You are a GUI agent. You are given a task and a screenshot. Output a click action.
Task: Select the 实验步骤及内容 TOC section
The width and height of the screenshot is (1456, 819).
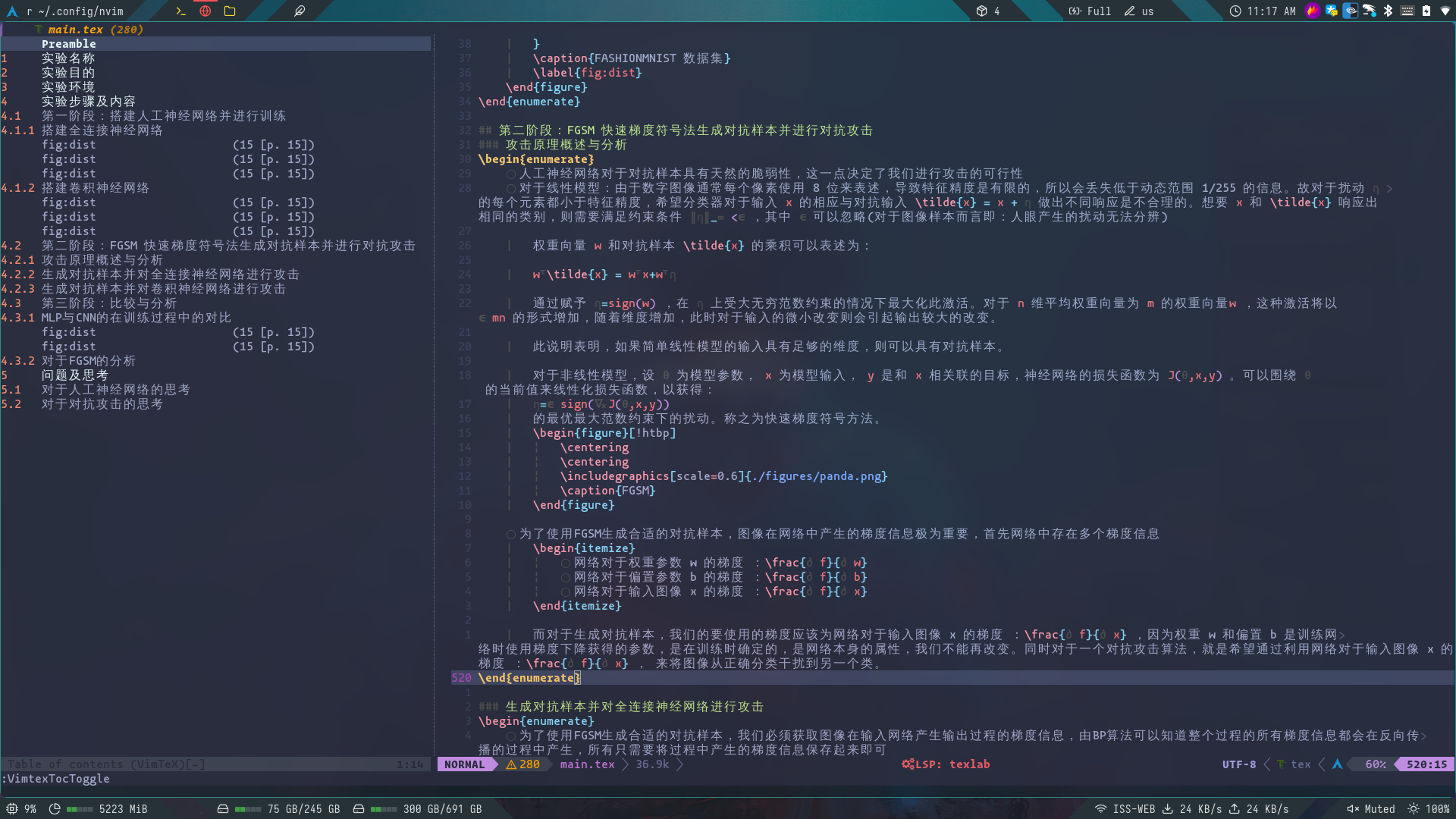88,102
